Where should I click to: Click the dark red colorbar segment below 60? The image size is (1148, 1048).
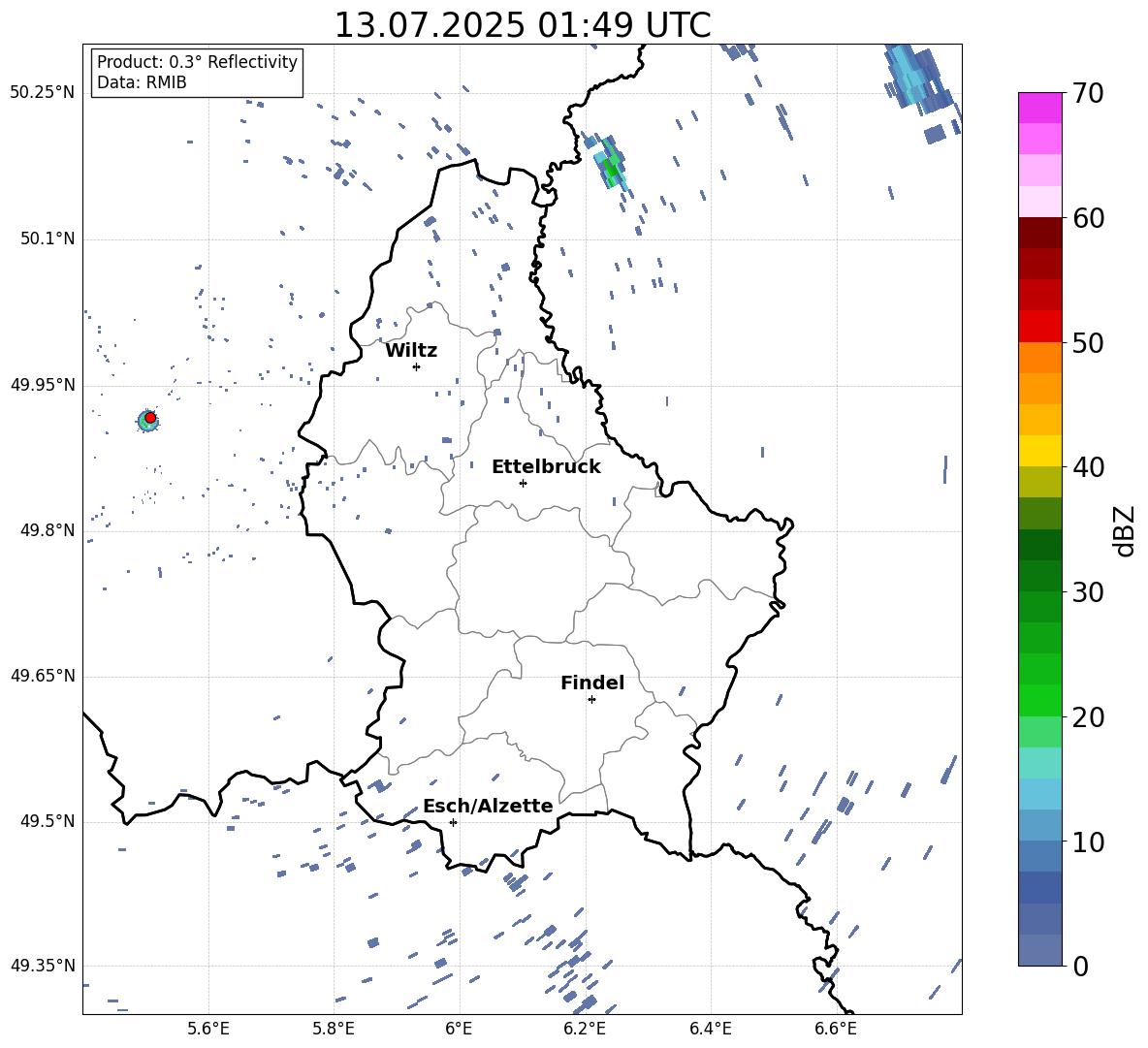pos(1040,233)
